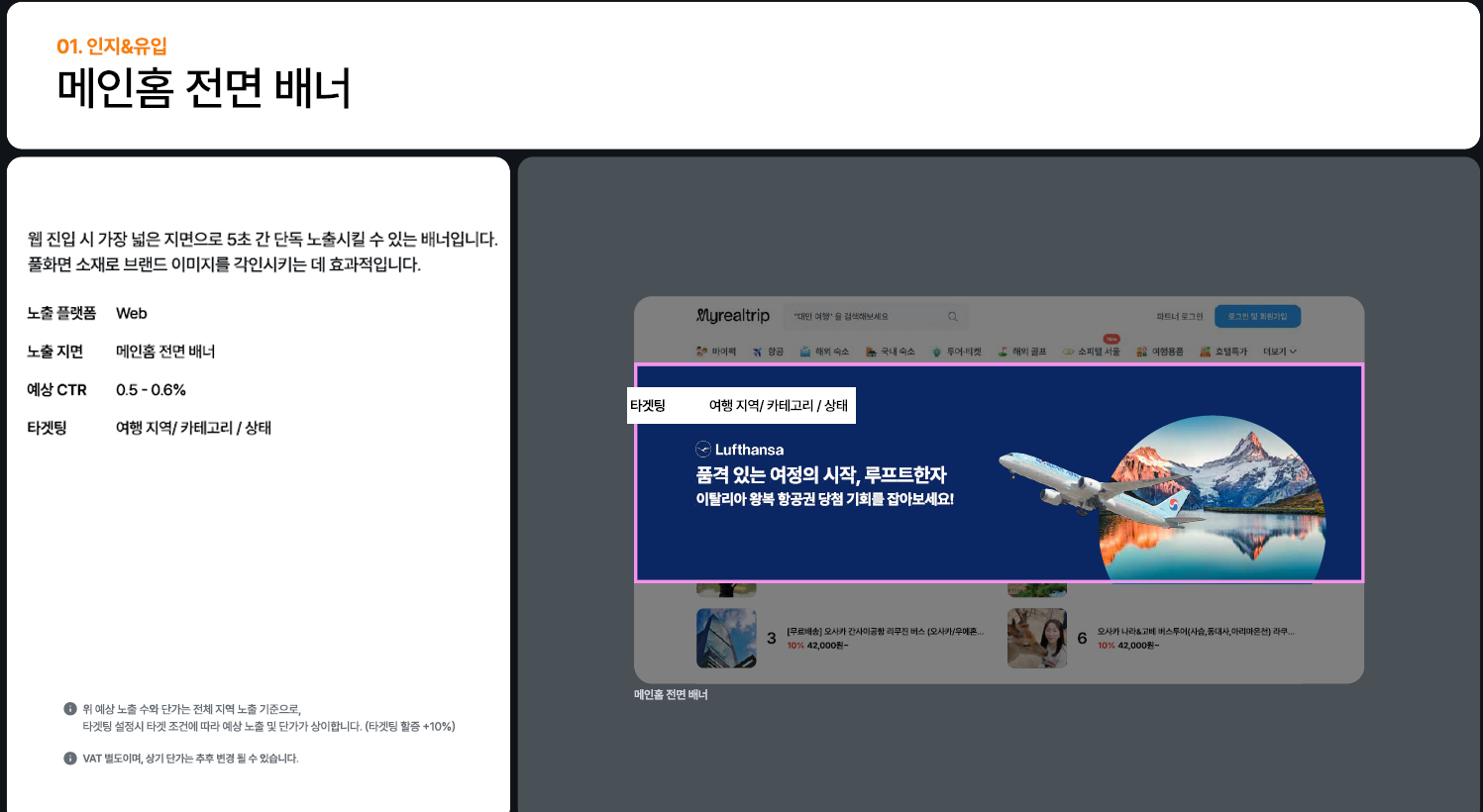Viewport: 1483px width, 812px height.
Task: Click the Lufthansa banner headline 품격 있는 여정의 시작
Action: 821,475
